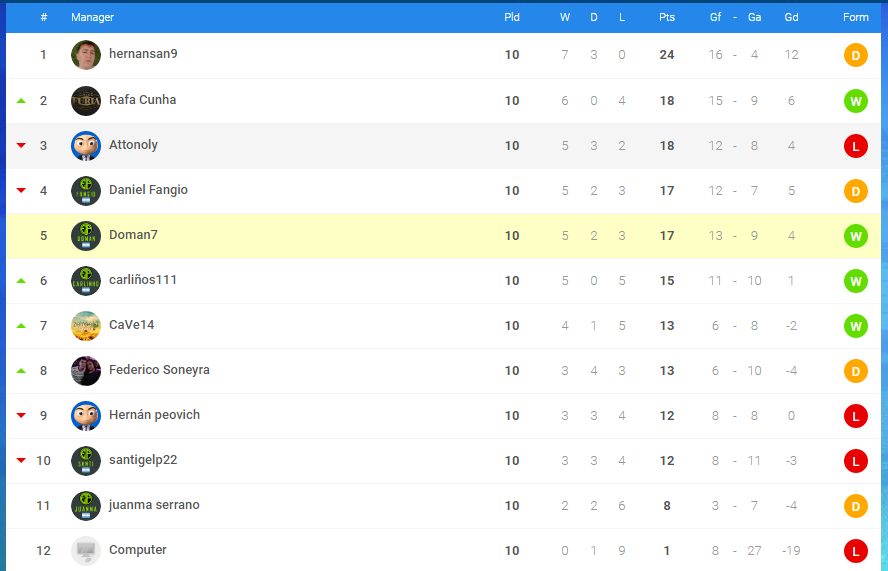Image resolution: width=888 pixels, height=571 pixels.
Task: Click the Form column header
Action: pos(855,17)
